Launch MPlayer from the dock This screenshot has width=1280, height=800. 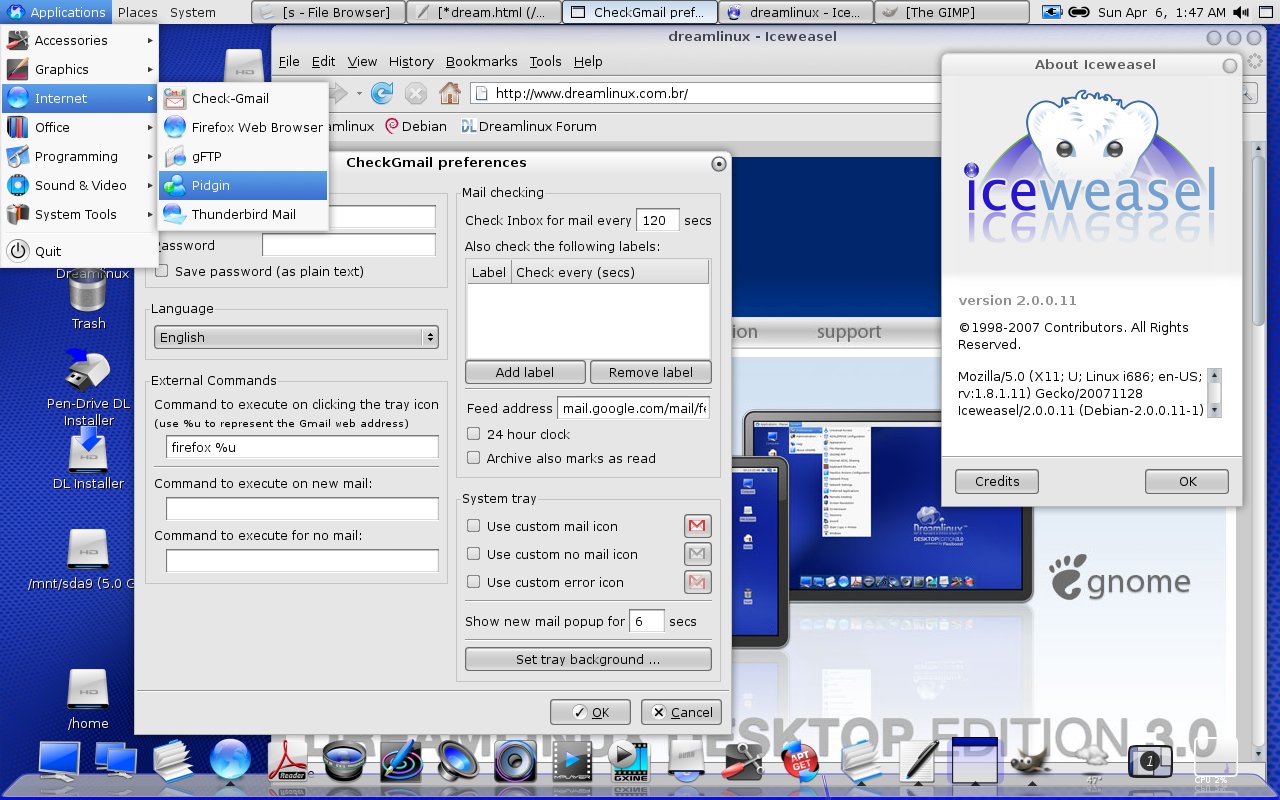(573, 762)
